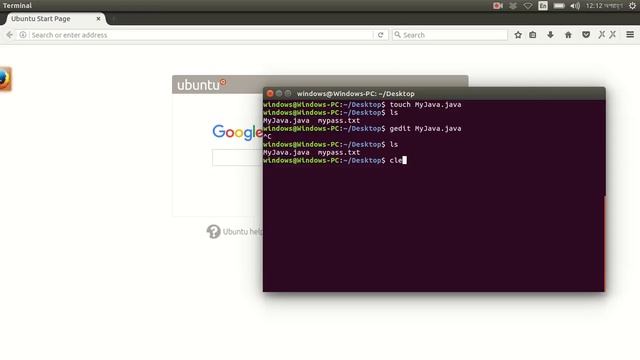Close the terminal window with red button
640x360 pixels.
[x=270, y=93]
